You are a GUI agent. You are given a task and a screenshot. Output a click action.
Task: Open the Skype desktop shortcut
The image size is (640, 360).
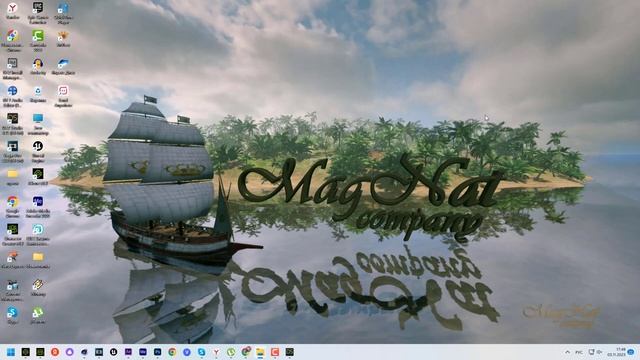[x=13, y=316]
